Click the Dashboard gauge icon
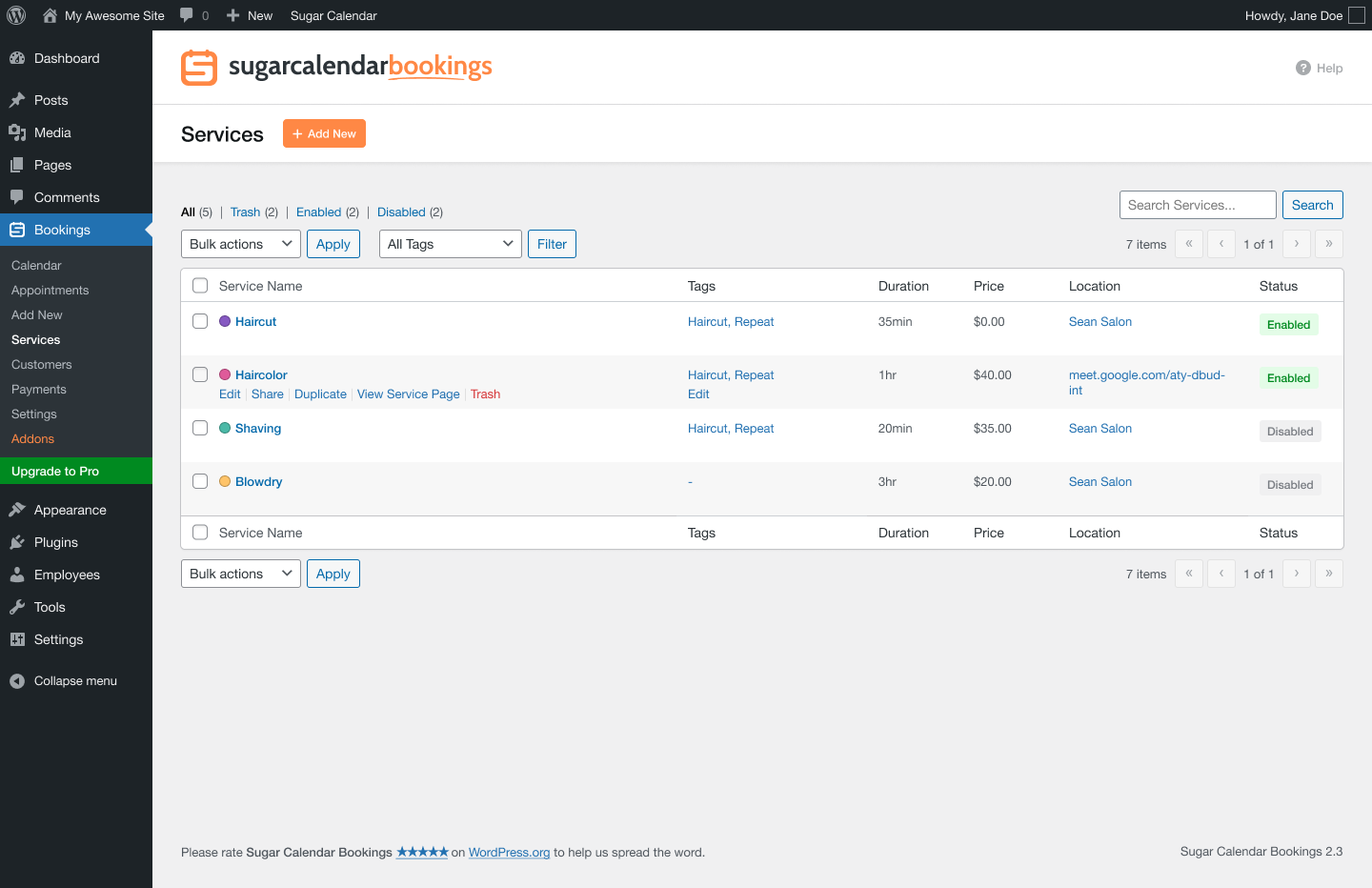The height and width of the screenshot is (888, 1372). pos(17,58)
